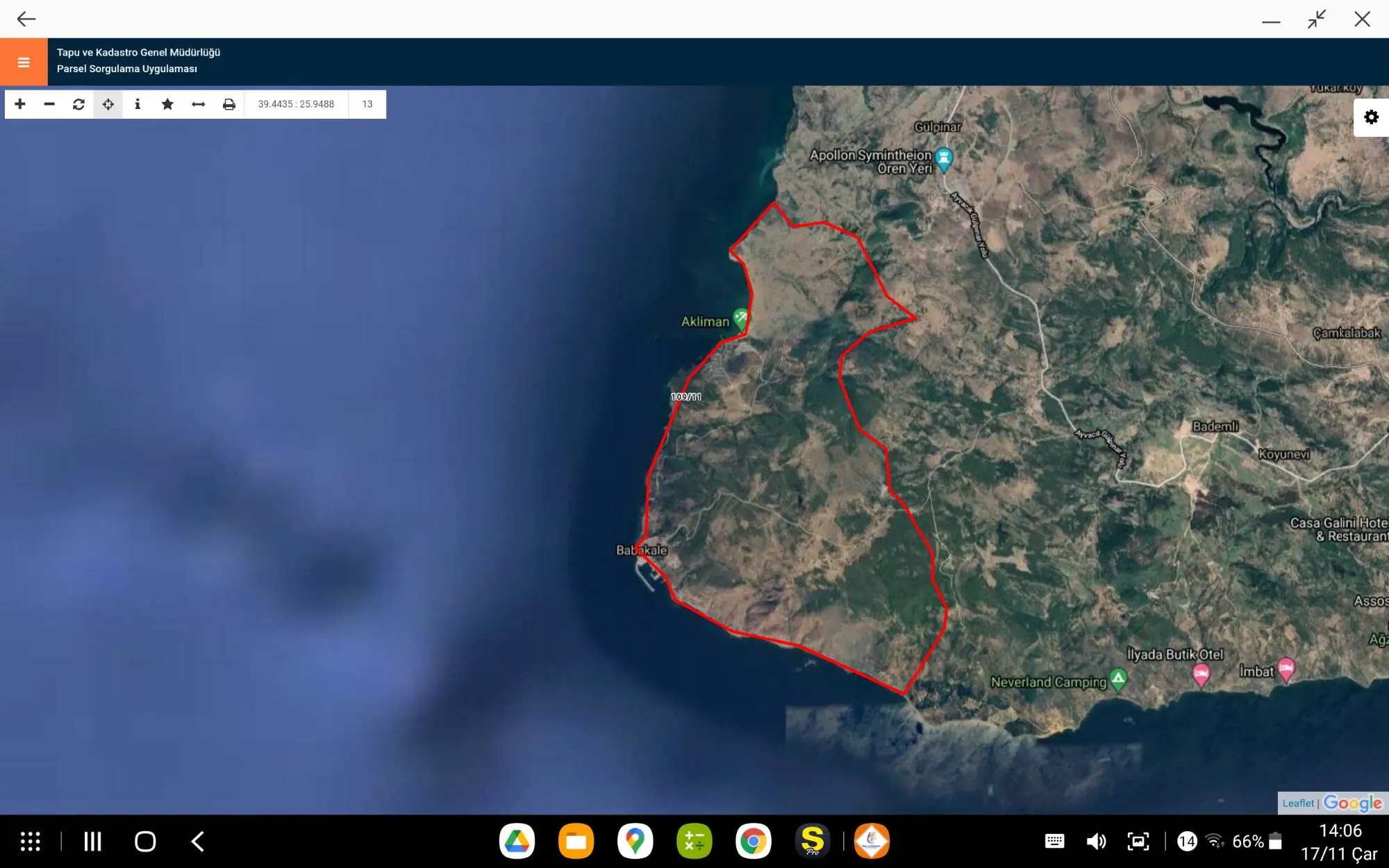
Task: Click the Gülpınar place label
Action: tap(938, 127)
